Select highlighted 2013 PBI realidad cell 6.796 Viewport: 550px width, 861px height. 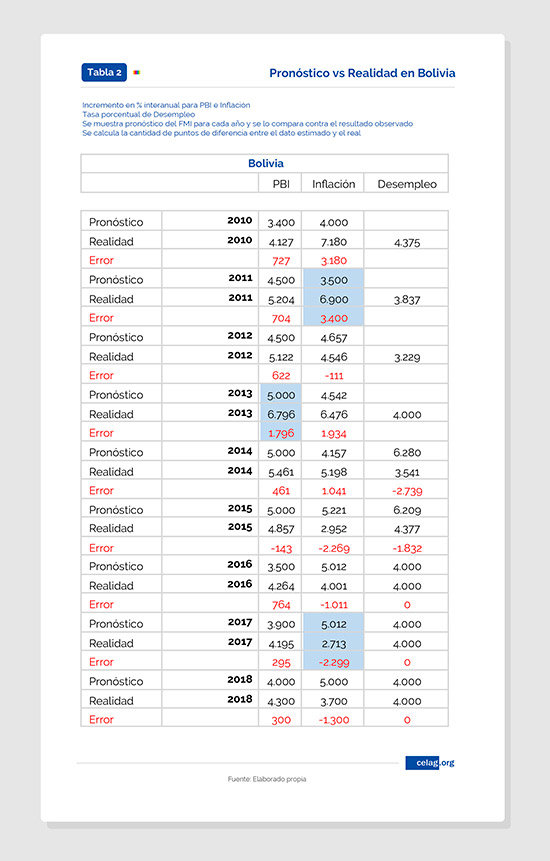[x=281, y=414]
